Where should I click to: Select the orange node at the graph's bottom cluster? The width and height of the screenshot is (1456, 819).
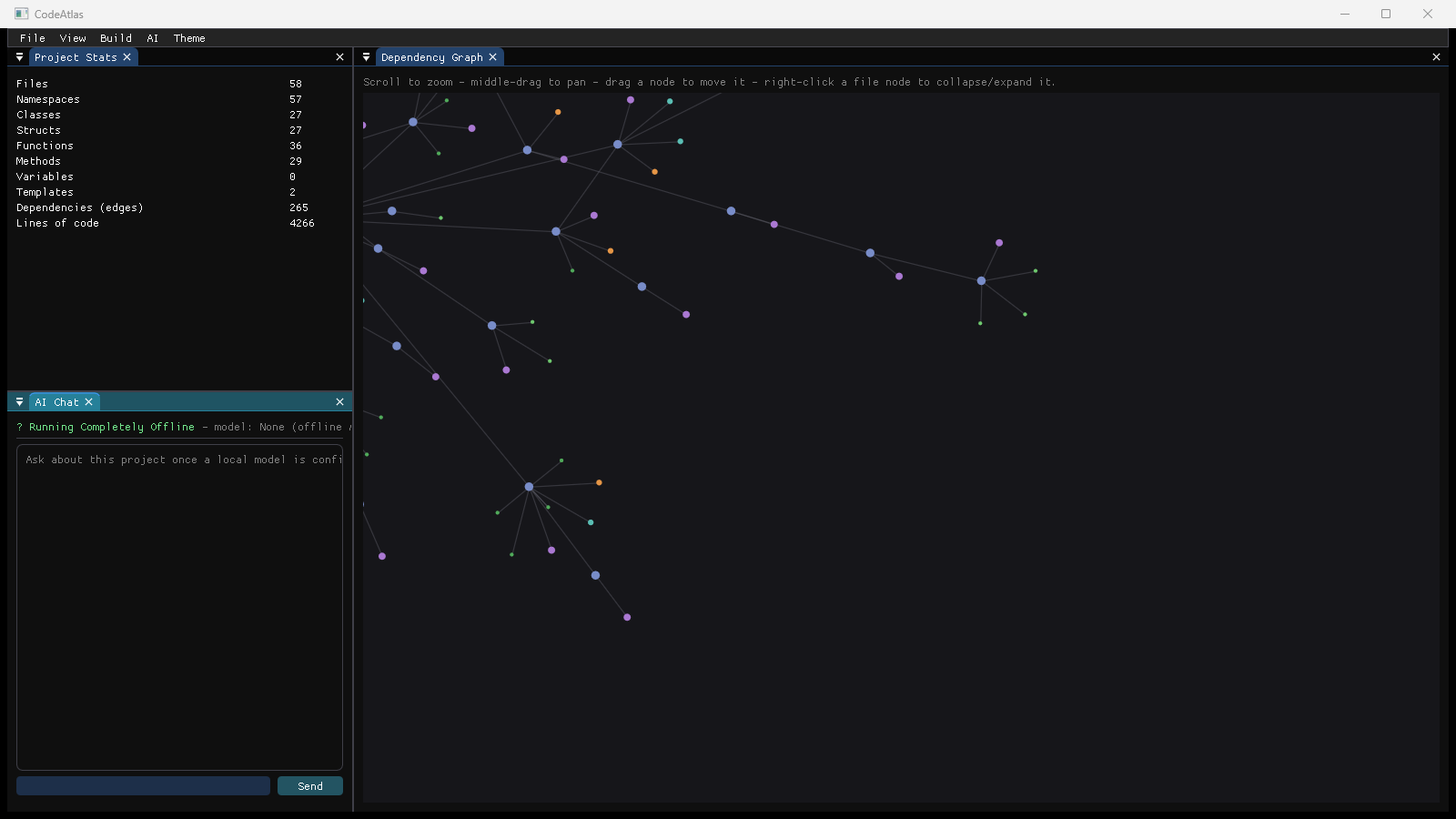click(x=599, y=482)
